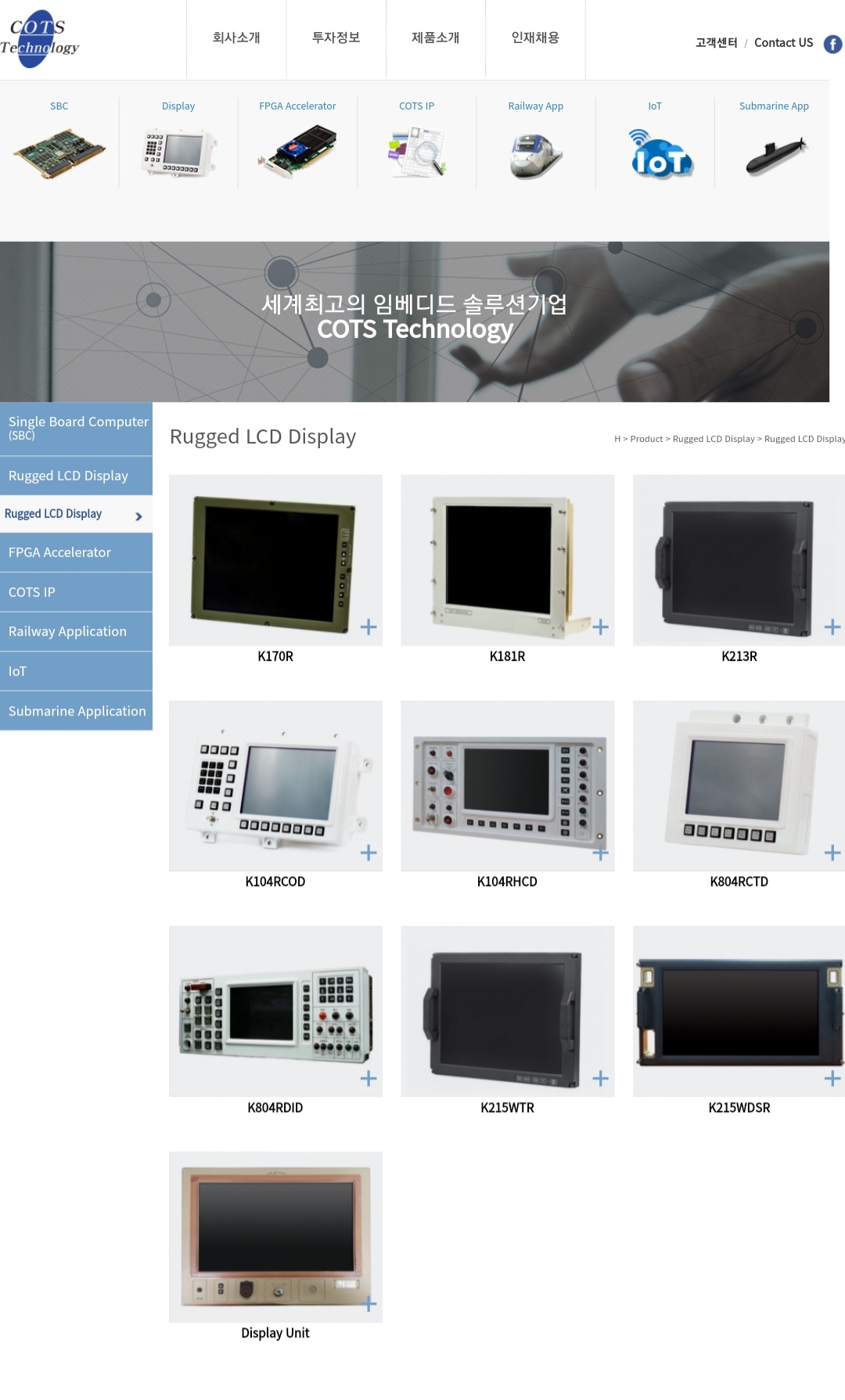Screen dimensions: 845x1400
Task: Select the Rugged LCD Display sub-item
Action: pyautogui.click(x=76, y=514)
